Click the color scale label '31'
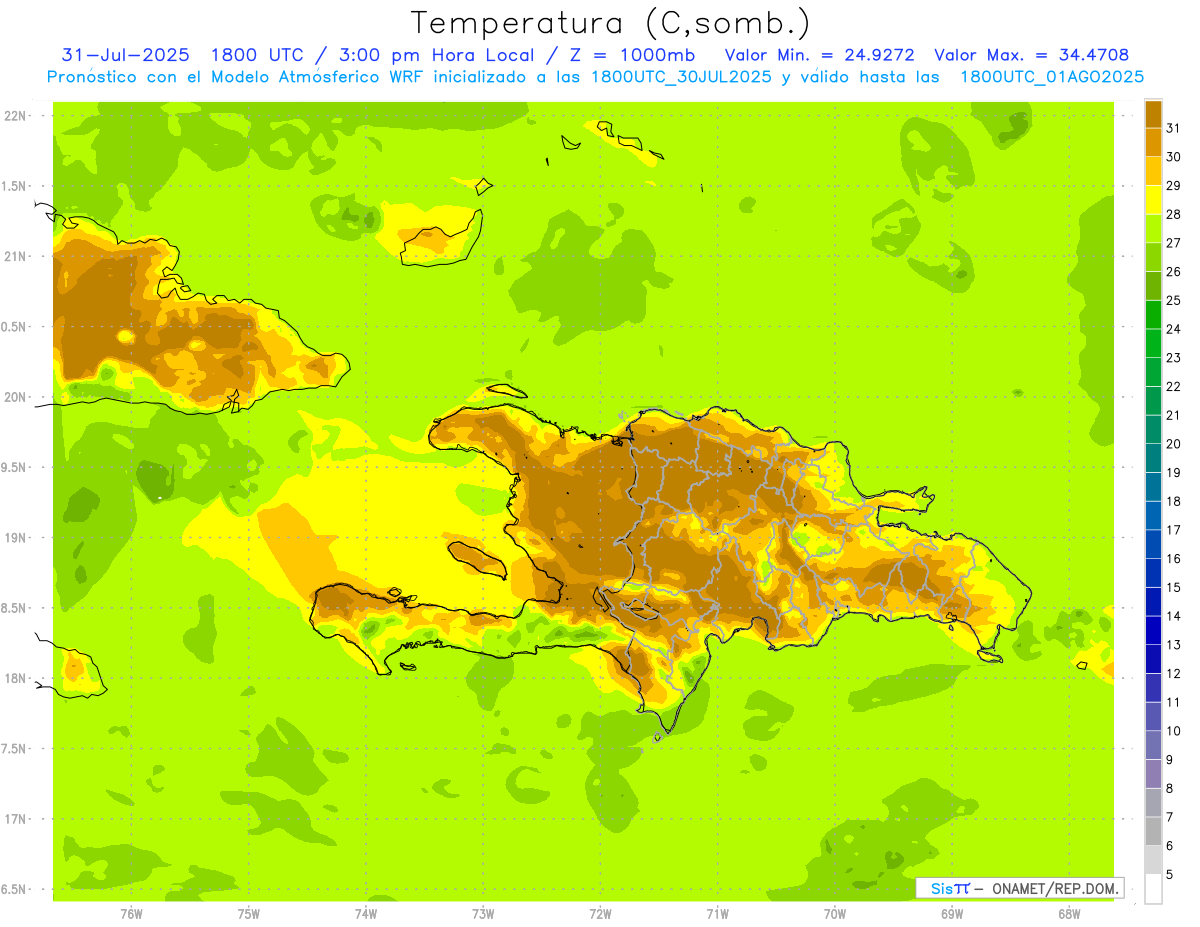The height and width of the screenshot is (927, 1200). point(1173,128)
